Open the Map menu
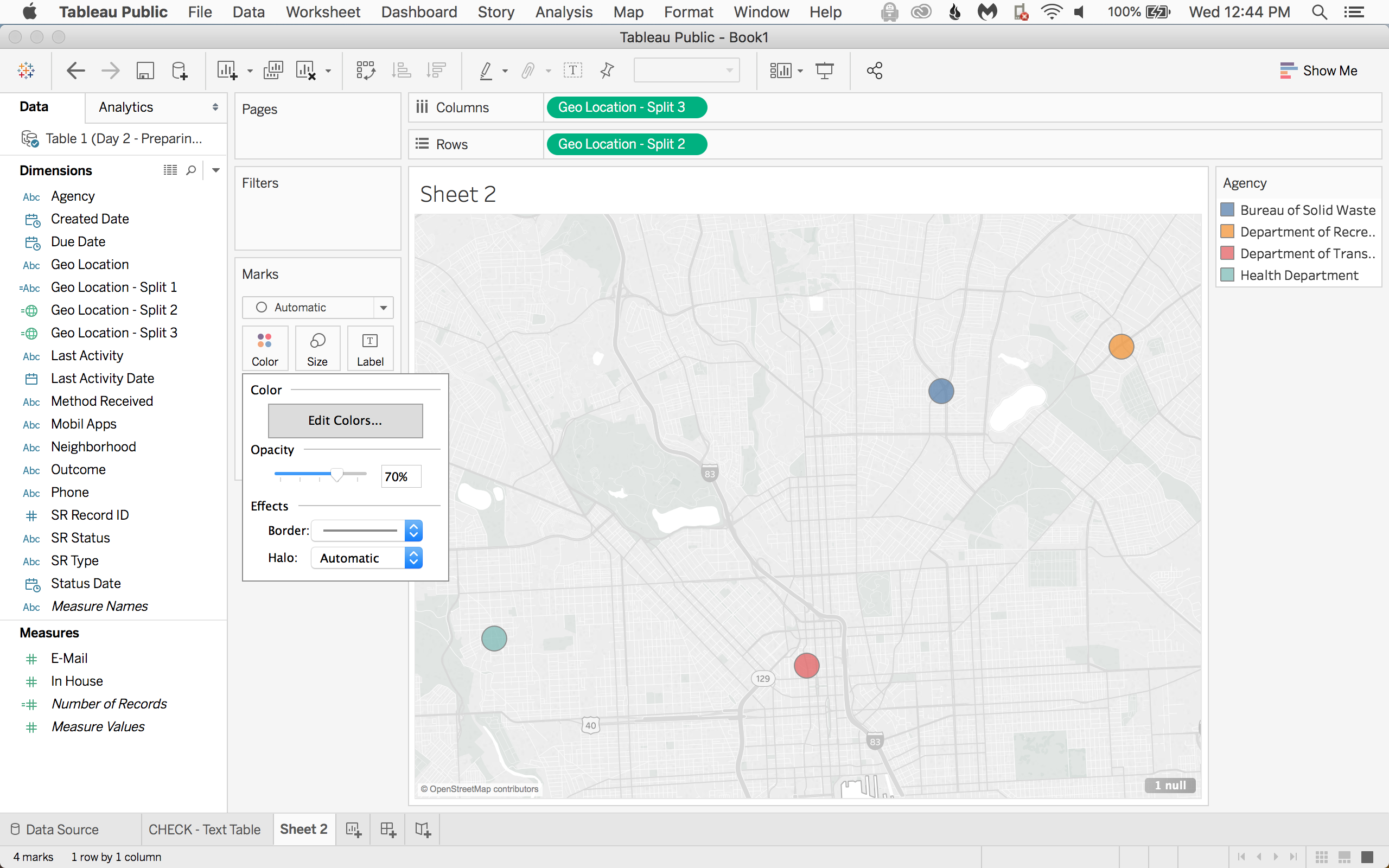This screenshot has height=868, width=1389. pyautogui.click(x=628, y=12)
